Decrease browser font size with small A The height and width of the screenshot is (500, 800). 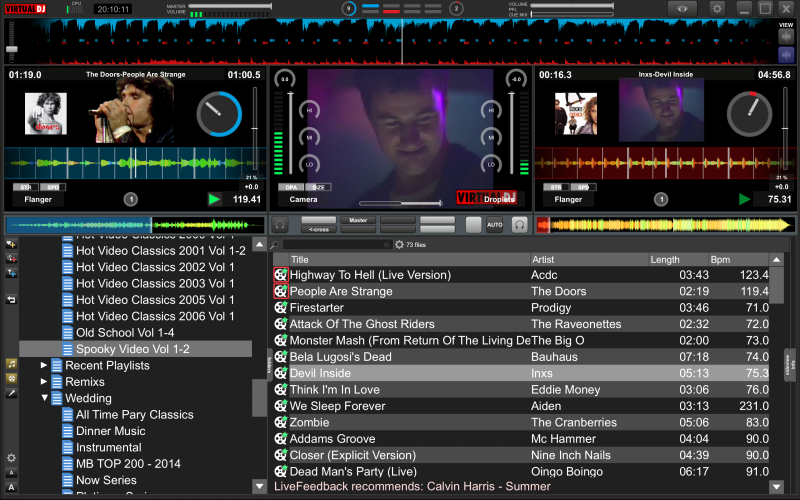[11, 473]
